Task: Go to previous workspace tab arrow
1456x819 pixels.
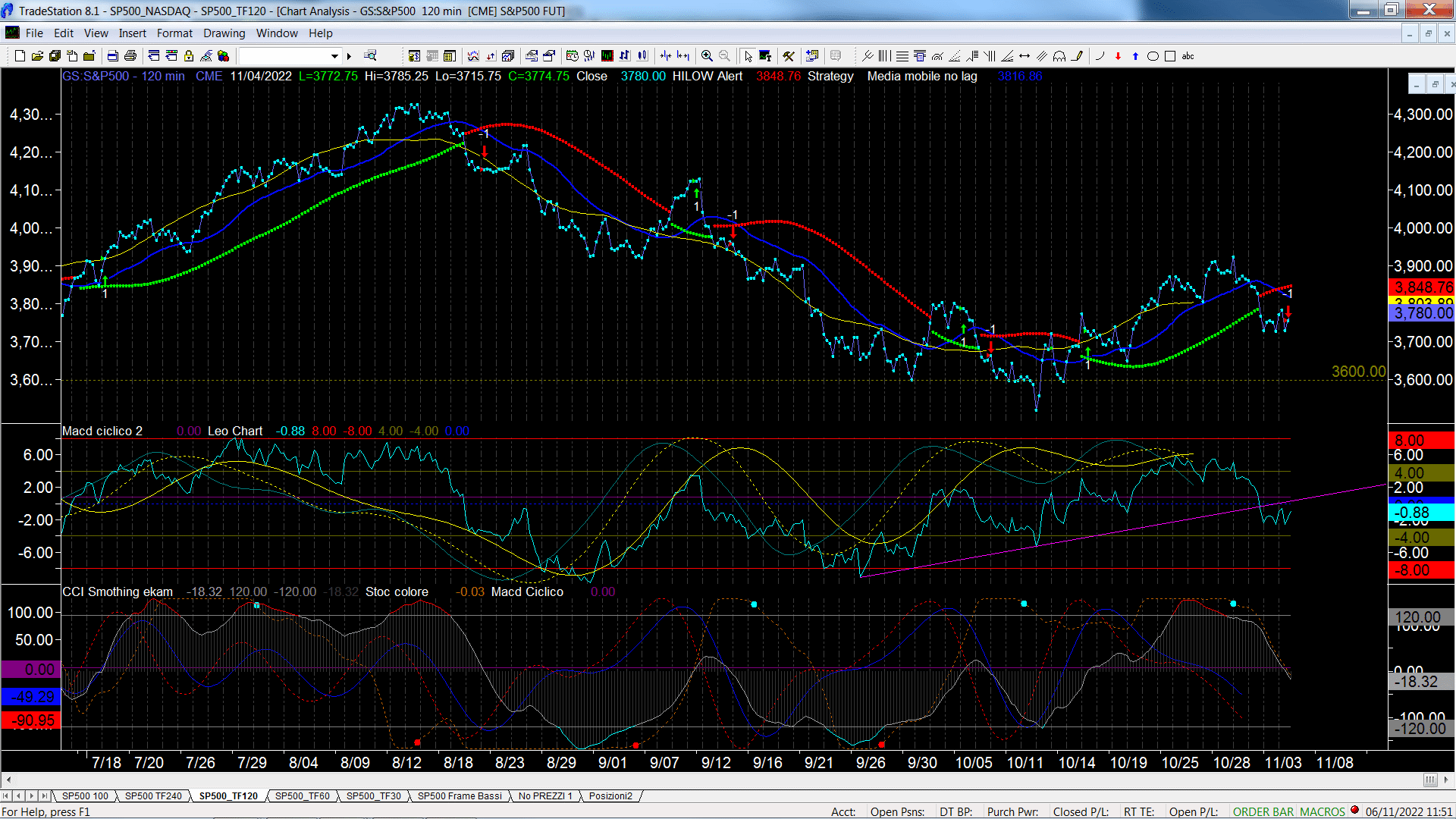Action: pos(19,796)
